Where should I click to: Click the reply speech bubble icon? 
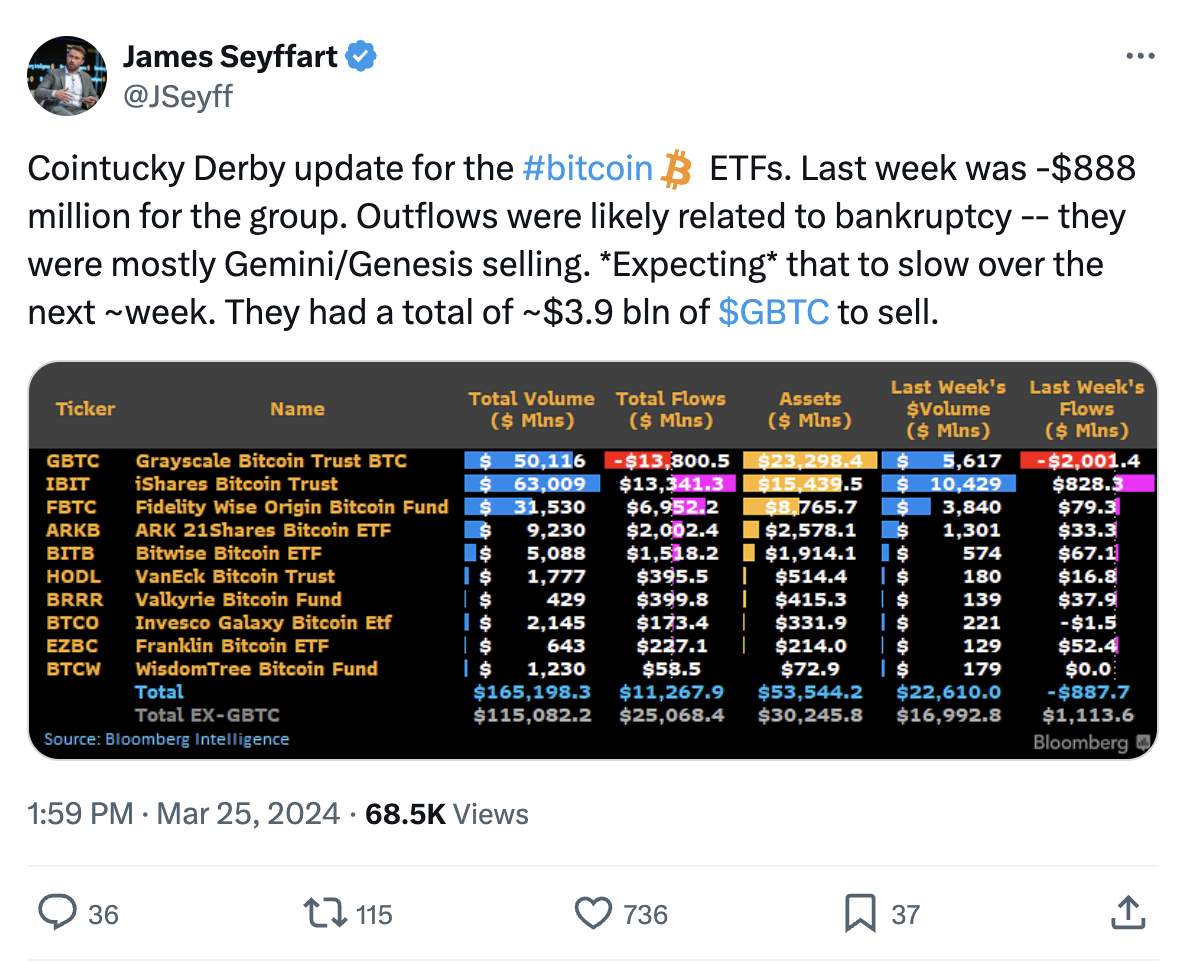[x=58, y=912]
